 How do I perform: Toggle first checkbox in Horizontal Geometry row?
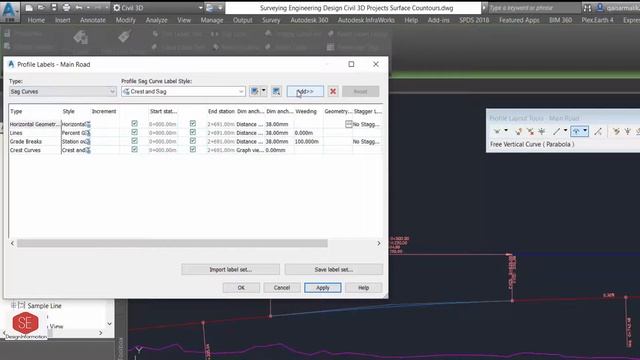point(134,123)
